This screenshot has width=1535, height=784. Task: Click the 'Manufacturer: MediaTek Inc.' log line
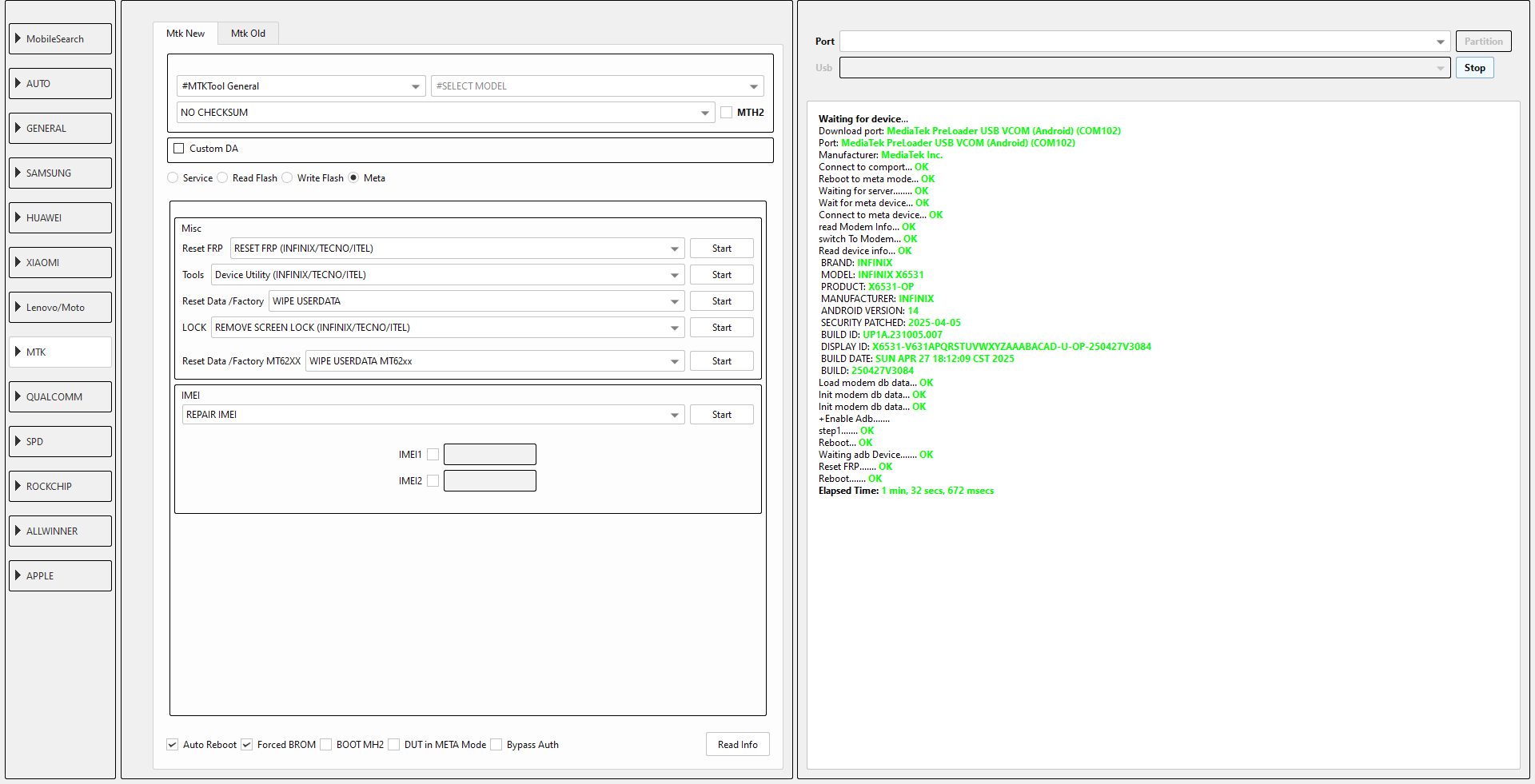click(880, 154)
